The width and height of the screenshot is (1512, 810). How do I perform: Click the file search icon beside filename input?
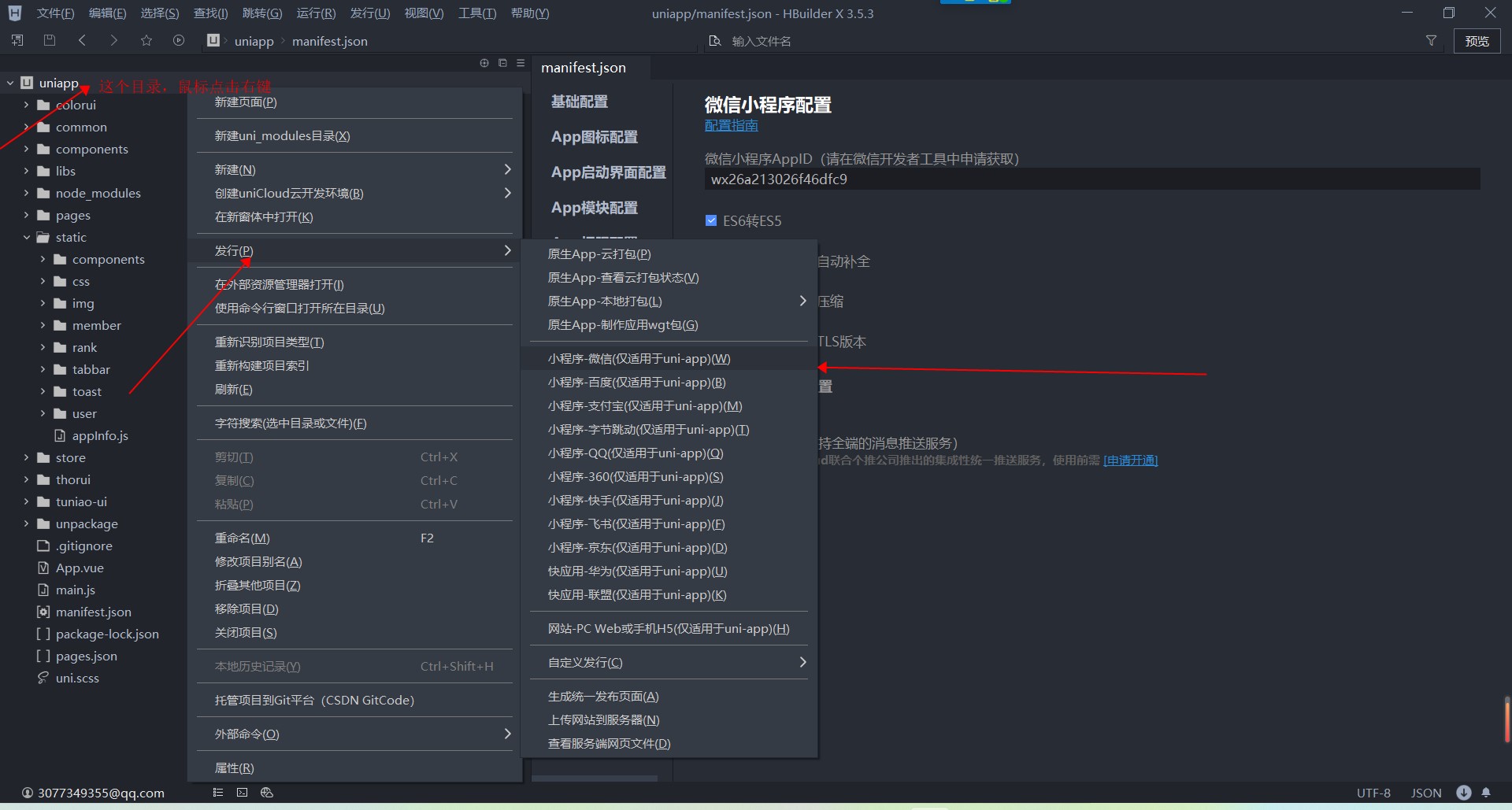715,41
